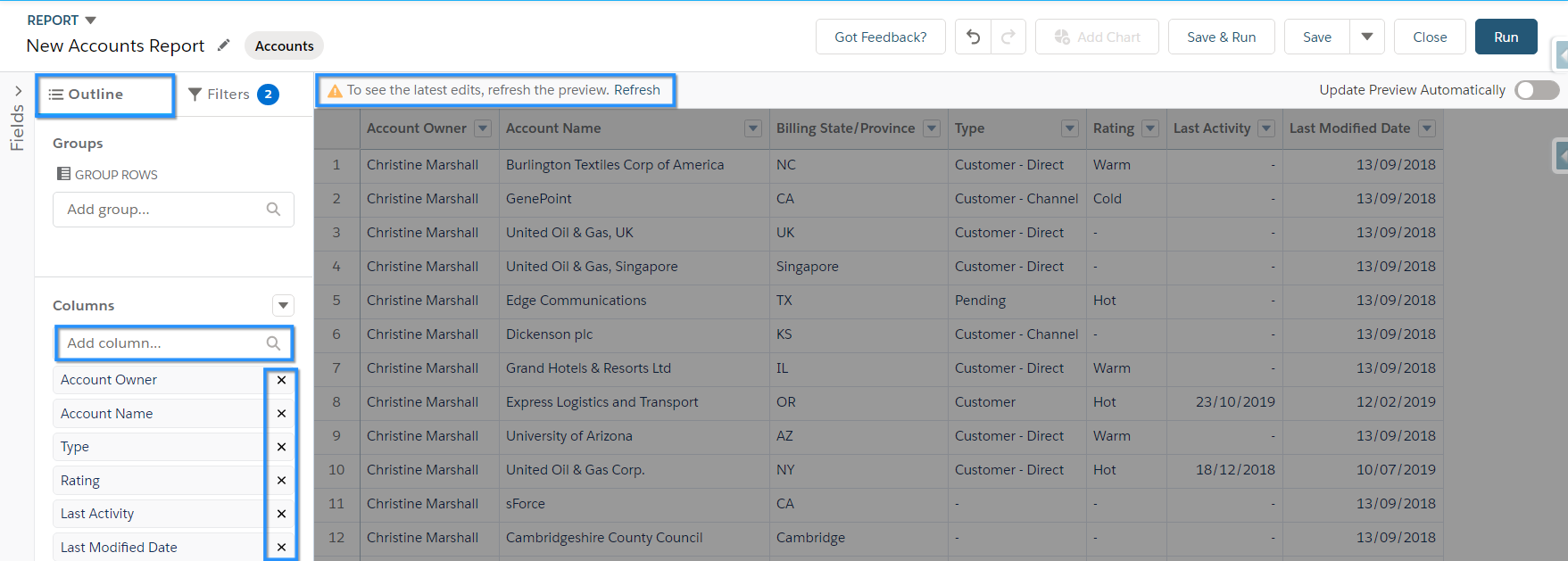
Task: Select Account Owner in Columns list
Action: pos(109,380)
